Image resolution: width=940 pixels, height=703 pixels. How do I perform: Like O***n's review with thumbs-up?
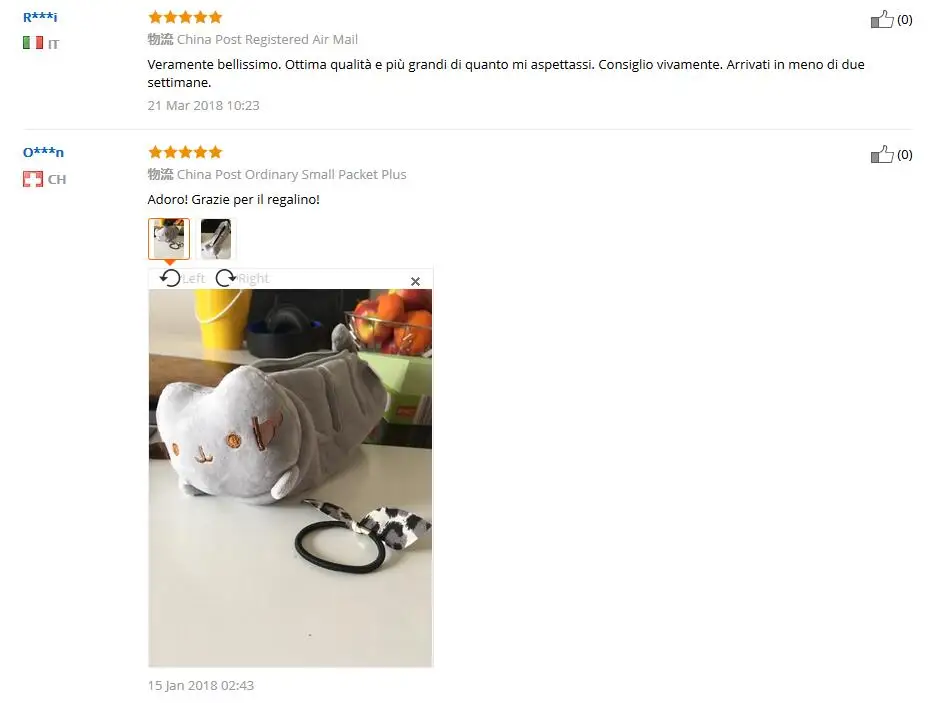coord(882,155)
